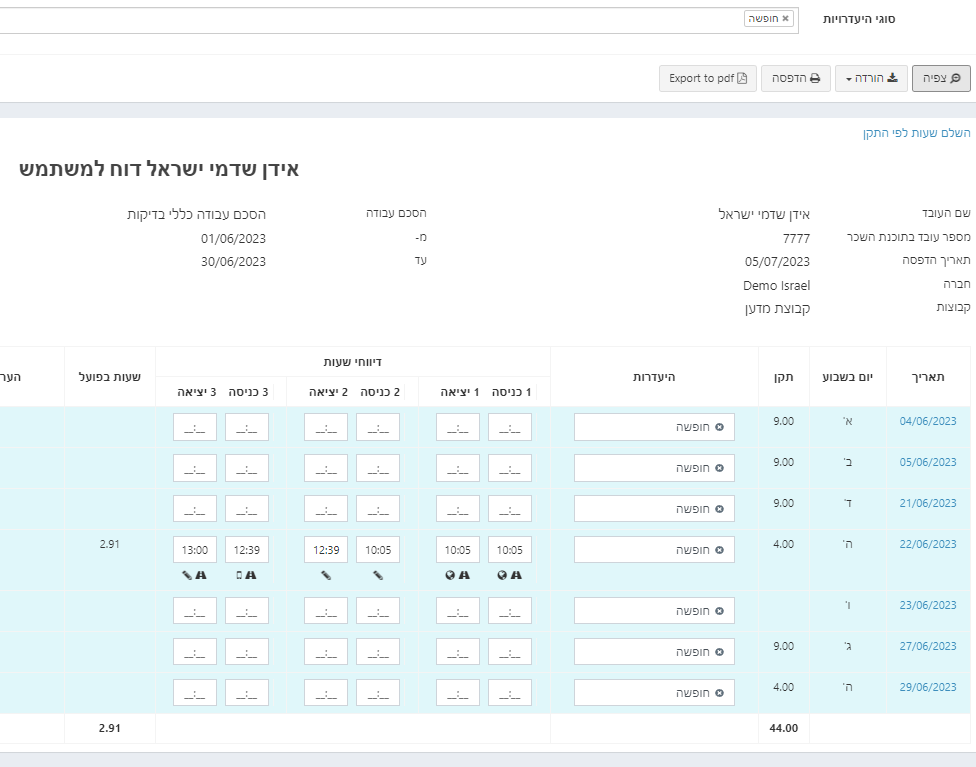Open the 27/06/2023 date link
The image size is (976, 767).
pos(927,646)
